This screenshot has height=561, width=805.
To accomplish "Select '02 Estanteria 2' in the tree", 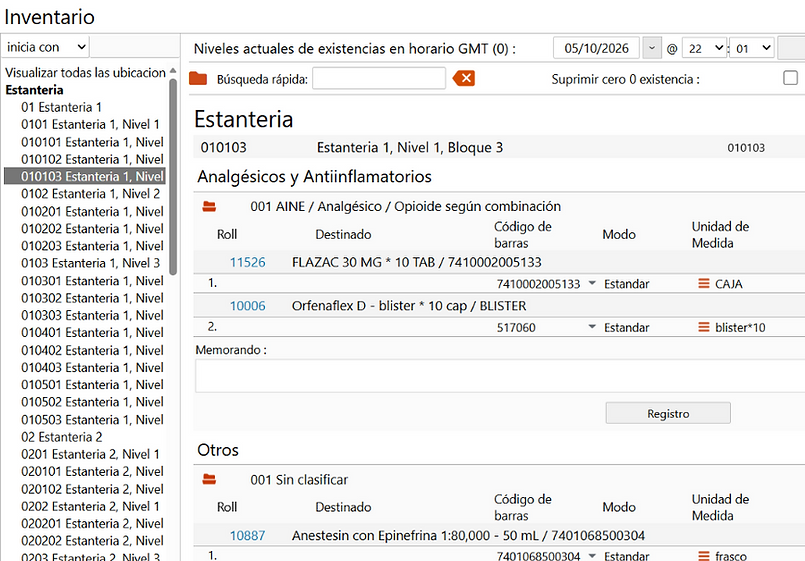I will click(62, 437).
